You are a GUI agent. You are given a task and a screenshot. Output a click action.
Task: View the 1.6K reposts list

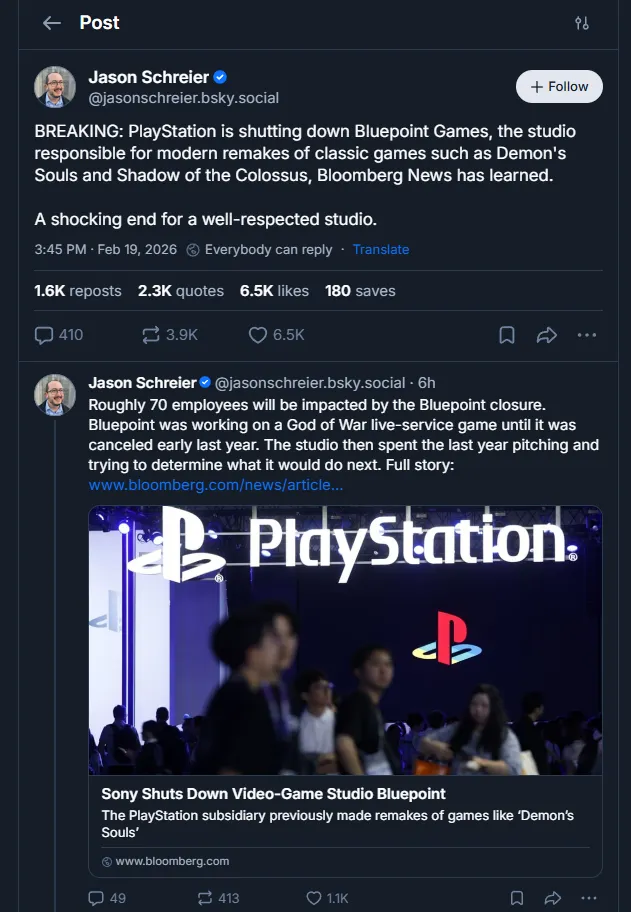pyautogui.click(x=77, y=291)
